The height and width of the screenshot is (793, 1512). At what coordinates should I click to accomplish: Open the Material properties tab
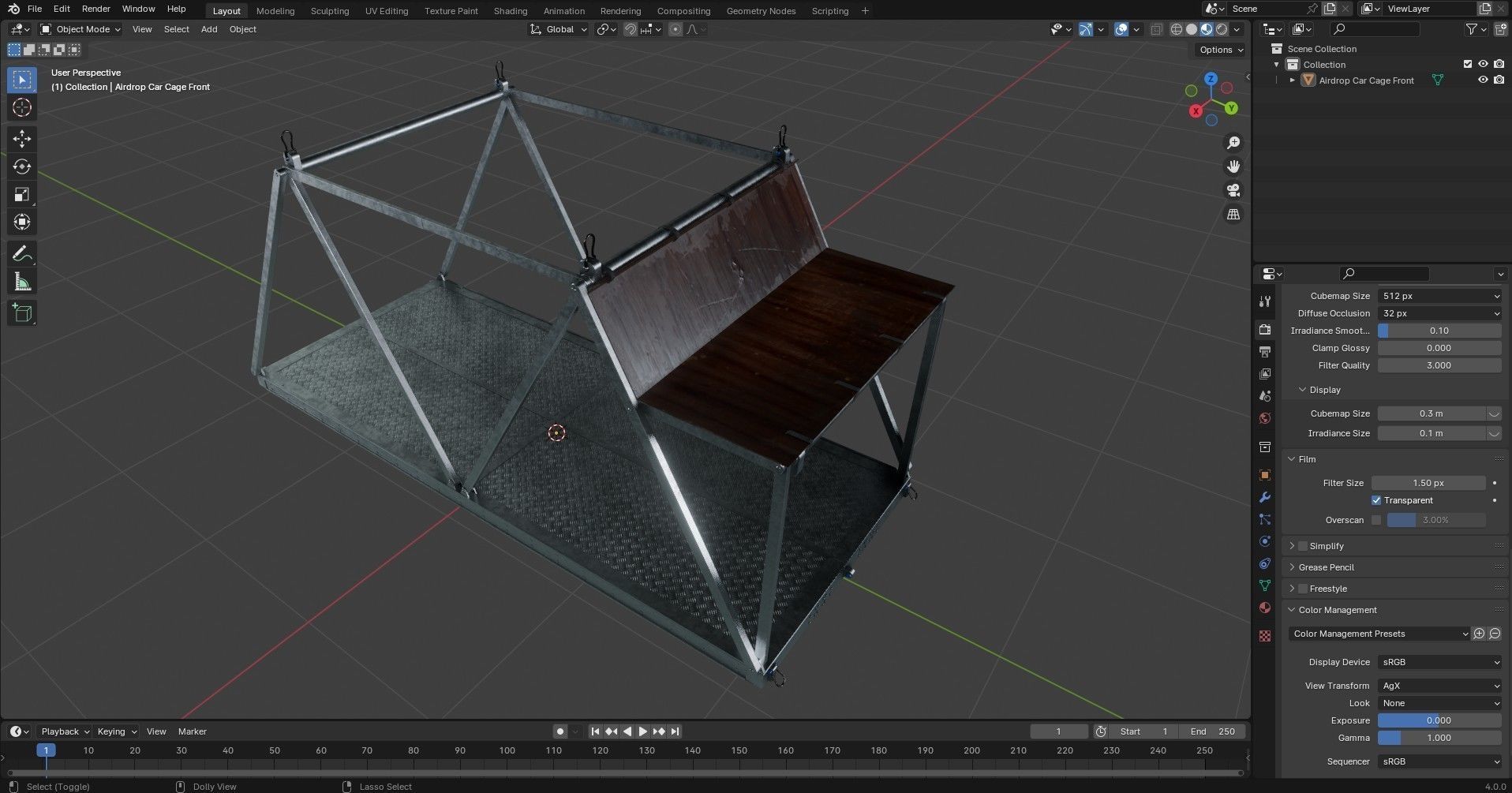pyautogui.click(x=1265, y=608)
